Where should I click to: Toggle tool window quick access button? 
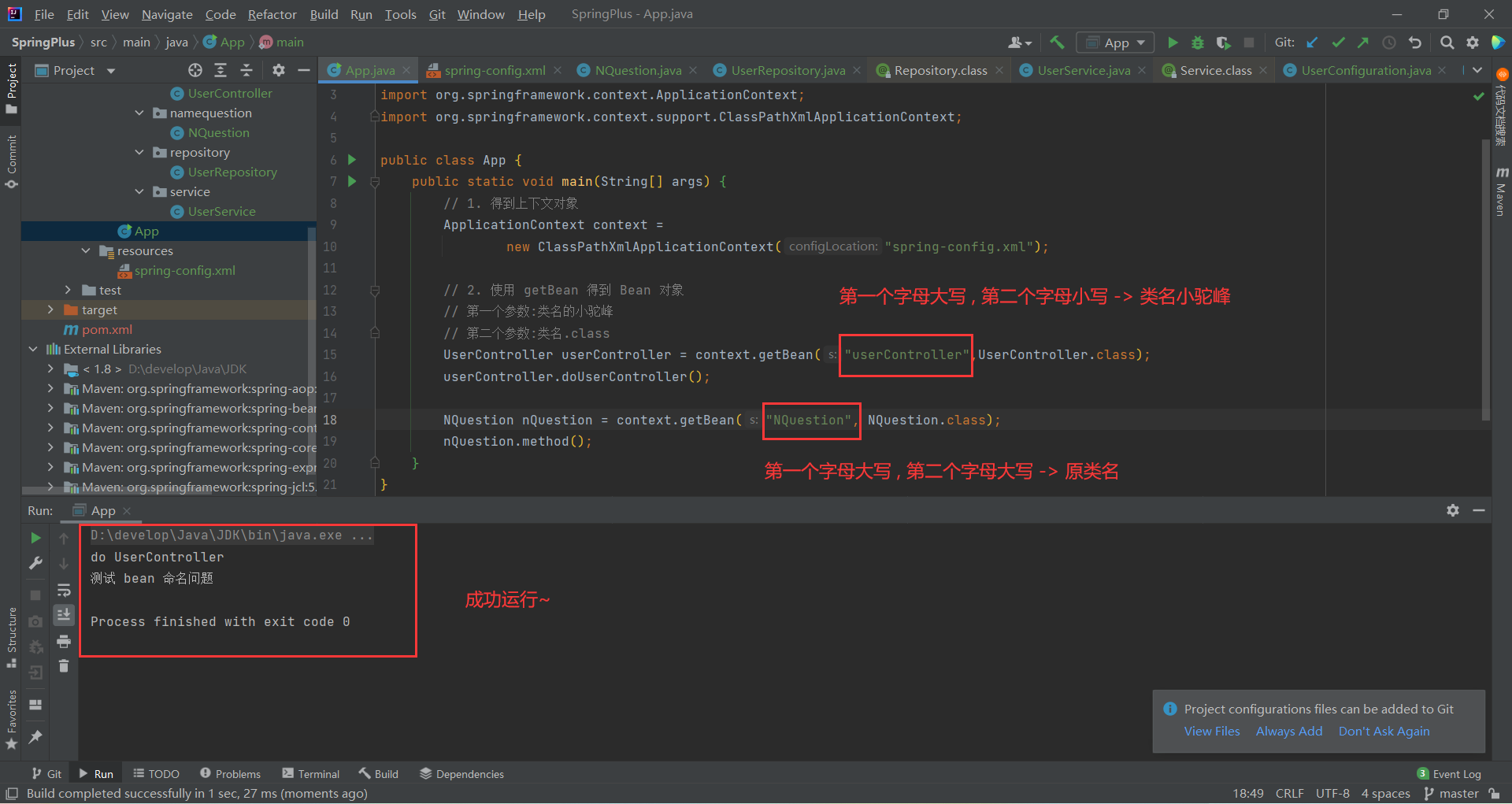(x=12, y=793)
